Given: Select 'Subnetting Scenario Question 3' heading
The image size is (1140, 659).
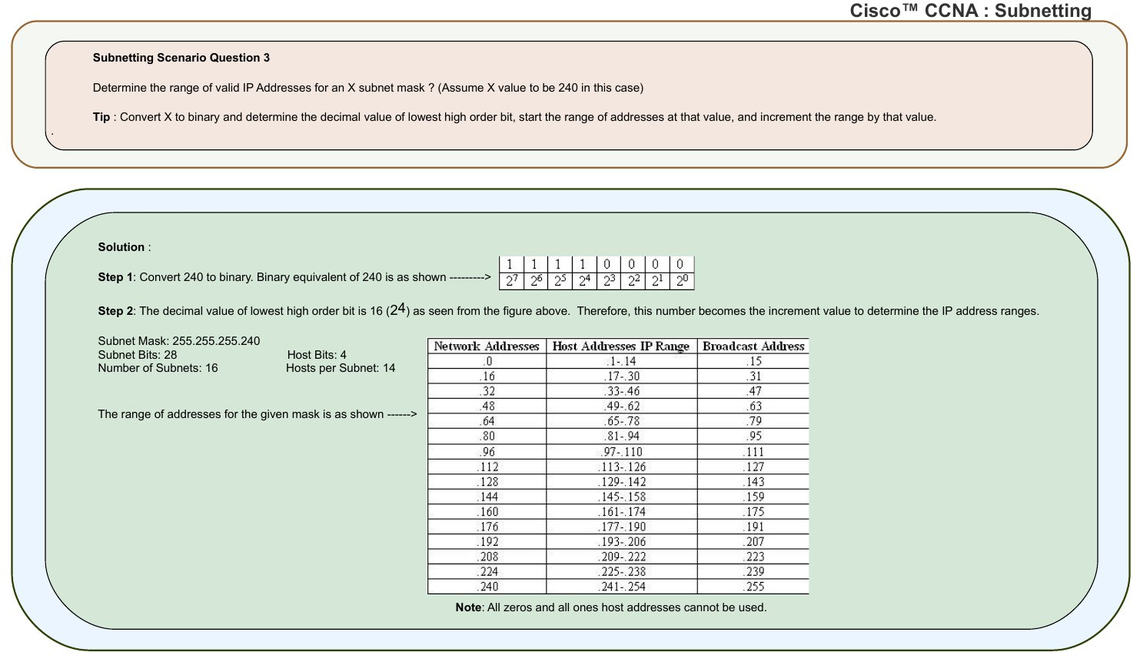Looking at the screenshot, I should click(x=181, y=57).
